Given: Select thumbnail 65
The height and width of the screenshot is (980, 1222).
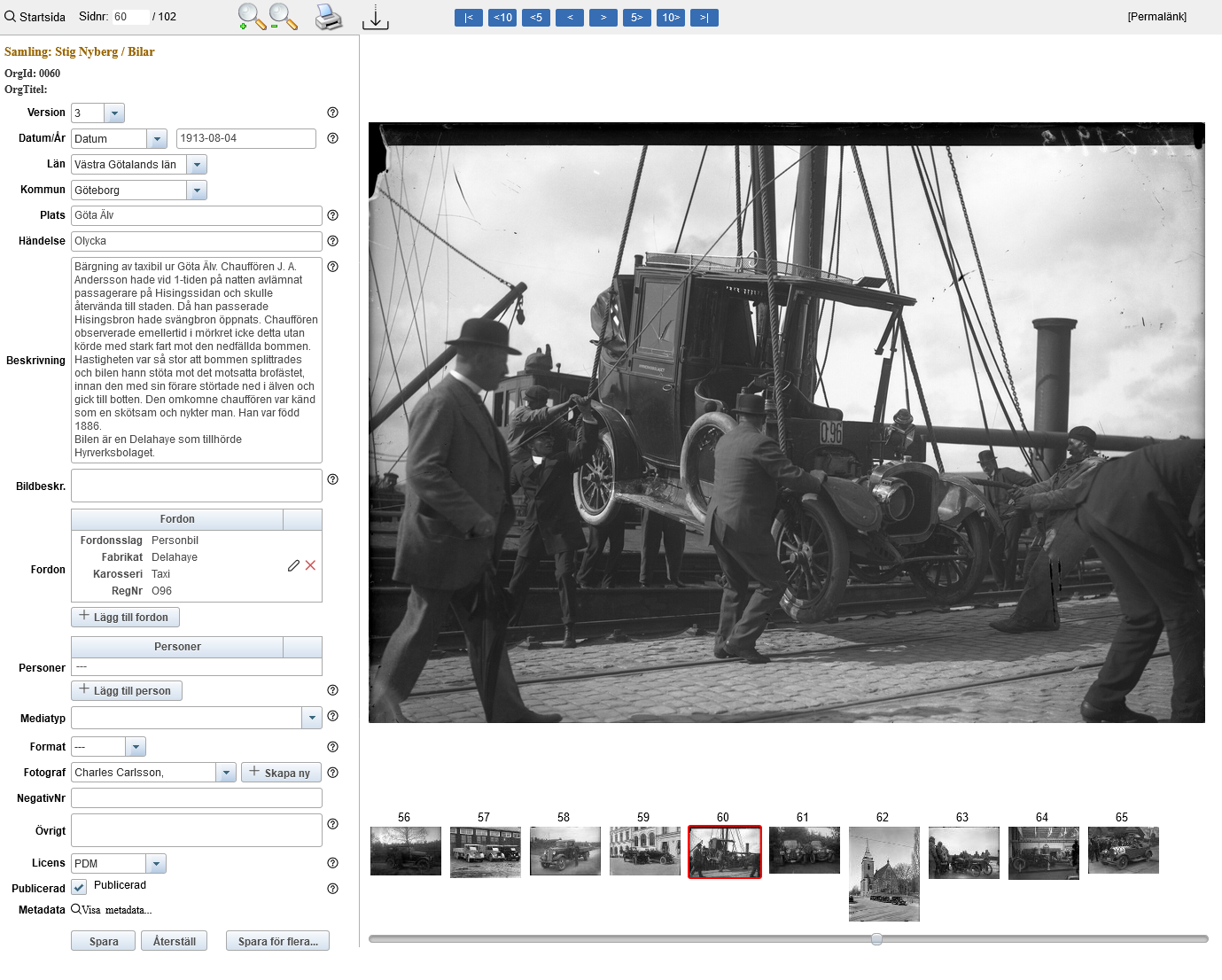Looking at the screenshot, I should (1124, 850).
